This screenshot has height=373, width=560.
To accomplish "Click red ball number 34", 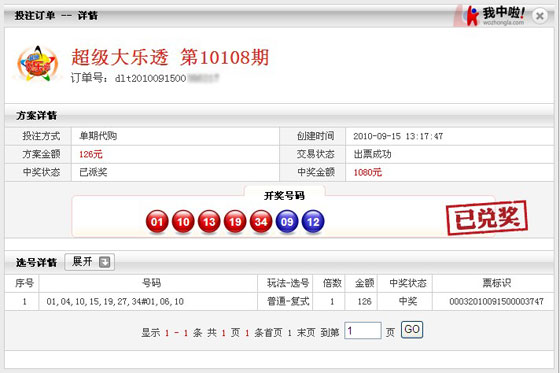I will coord(261,222).
